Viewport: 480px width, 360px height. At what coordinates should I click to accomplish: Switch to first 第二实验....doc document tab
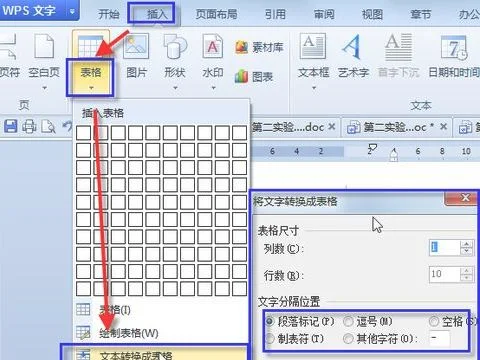(287, 127)
